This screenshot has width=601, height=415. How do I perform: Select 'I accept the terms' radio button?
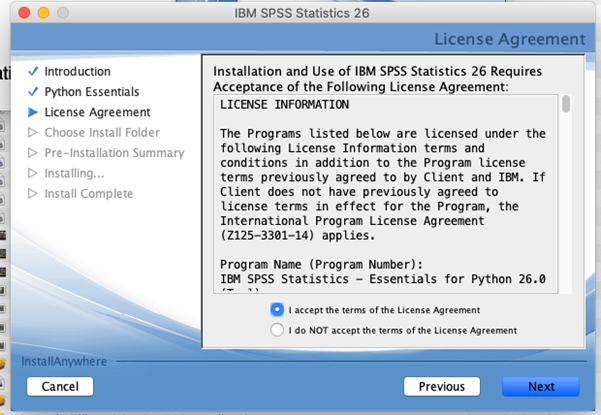coord(277,310)
